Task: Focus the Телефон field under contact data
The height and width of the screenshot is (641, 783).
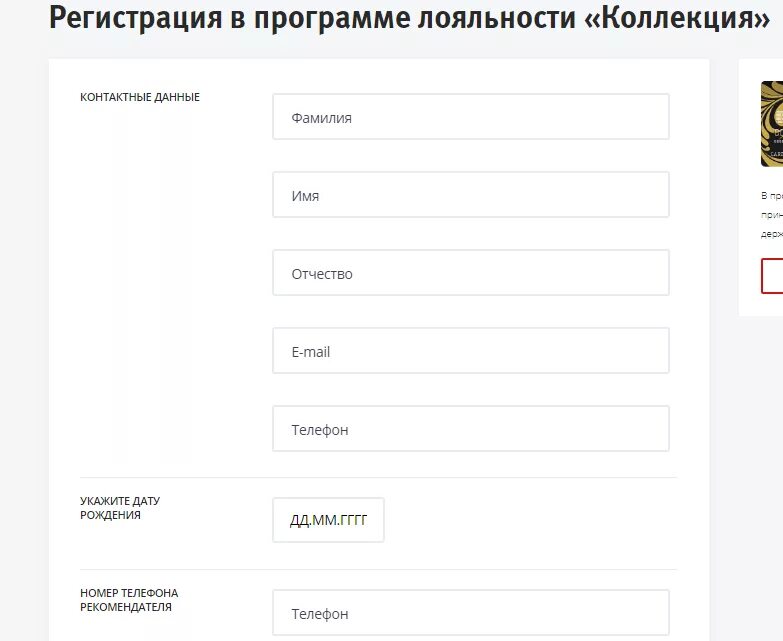Action: click(x=470, y=428)
